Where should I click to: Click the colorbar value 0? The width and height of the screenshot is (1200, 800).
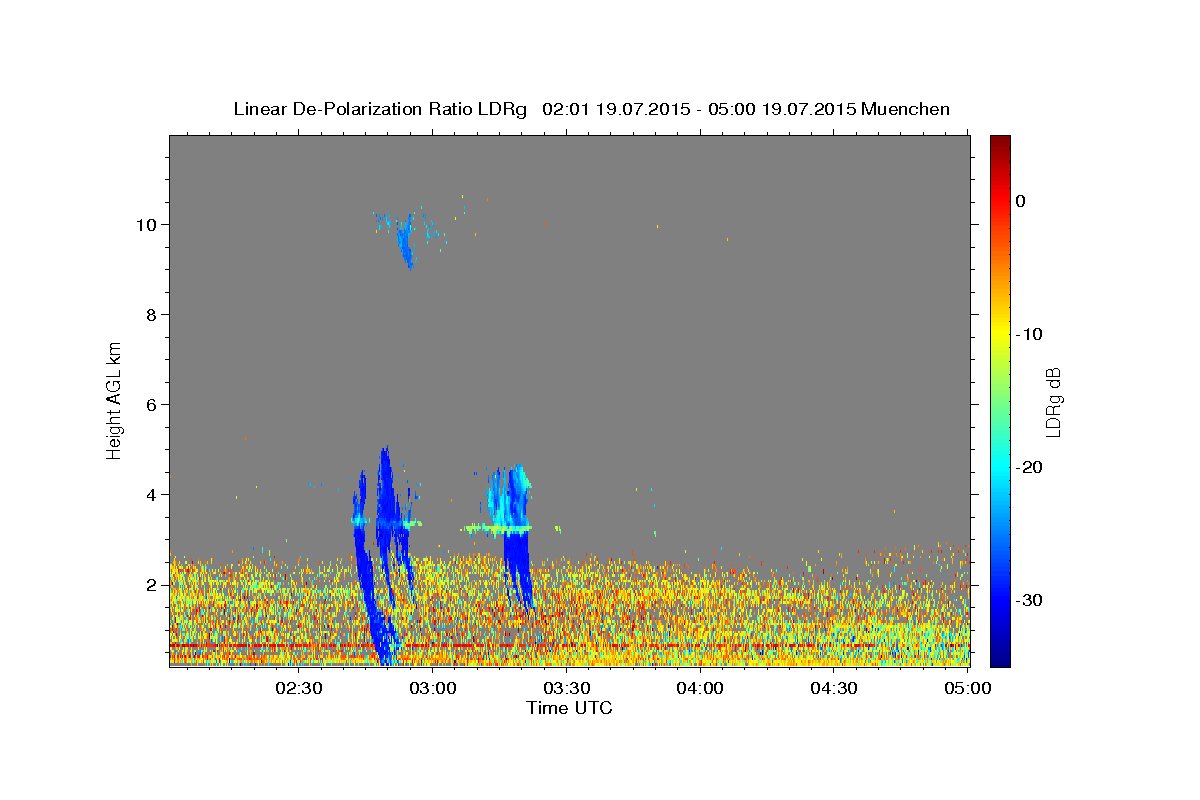coord(1020,201)
